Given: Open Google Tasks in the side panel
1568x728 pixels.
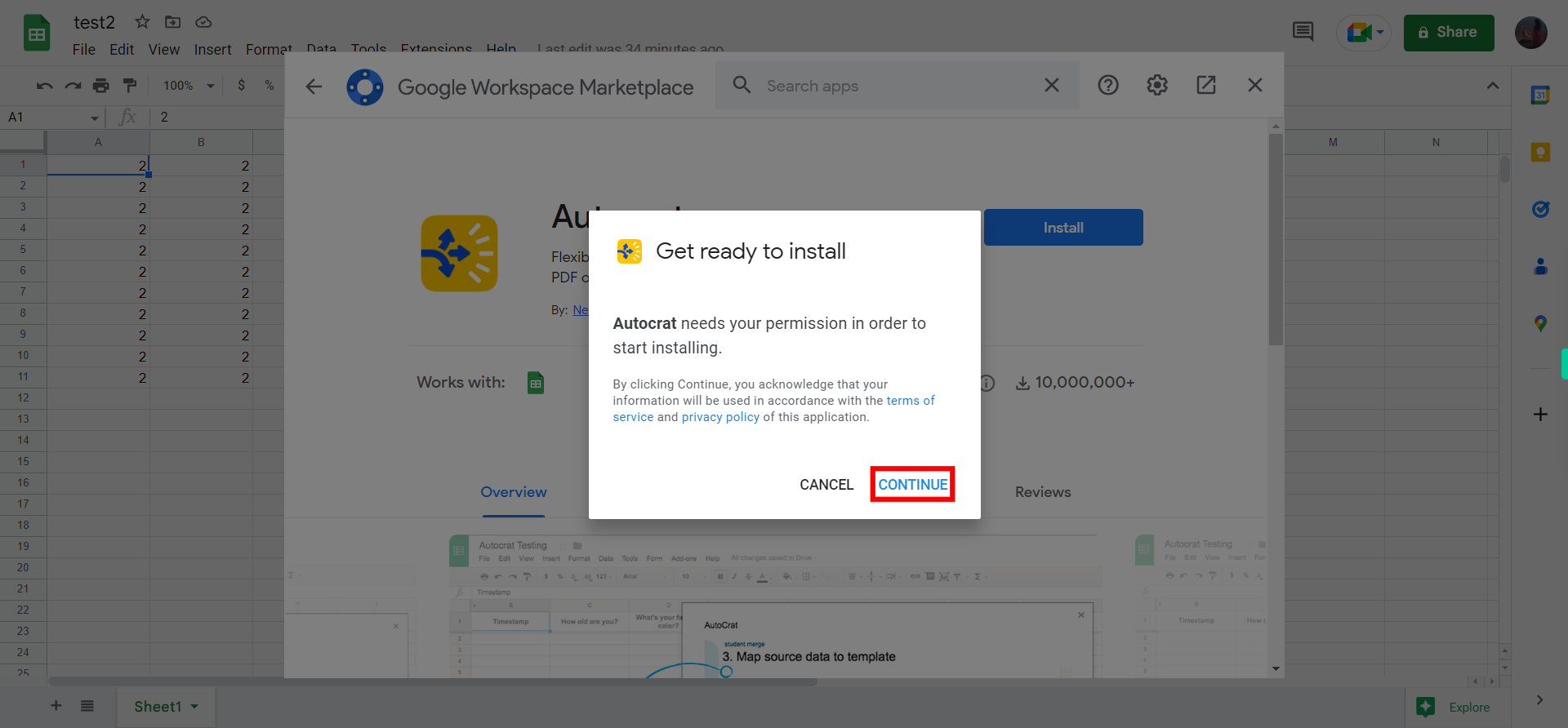Looking at the screenshot, I should [1540, 210].
